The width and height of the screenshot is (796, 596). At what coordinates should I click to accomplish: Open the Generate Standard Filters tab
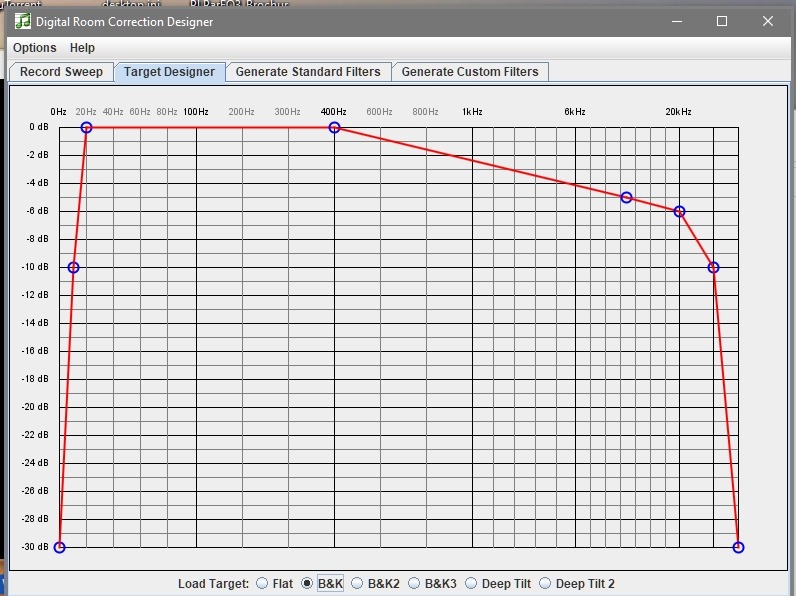tap(308, 72)
